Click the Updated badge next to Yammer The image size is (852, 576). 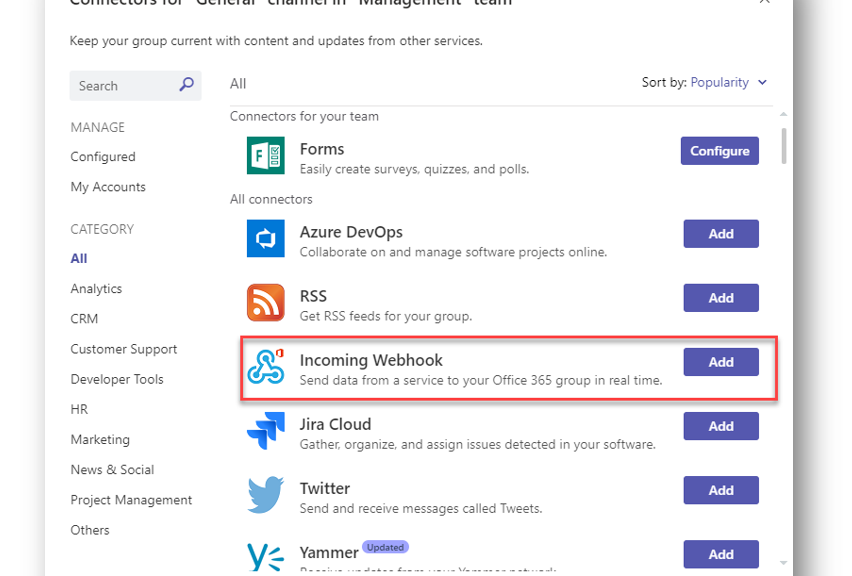(x=385, y=547)
